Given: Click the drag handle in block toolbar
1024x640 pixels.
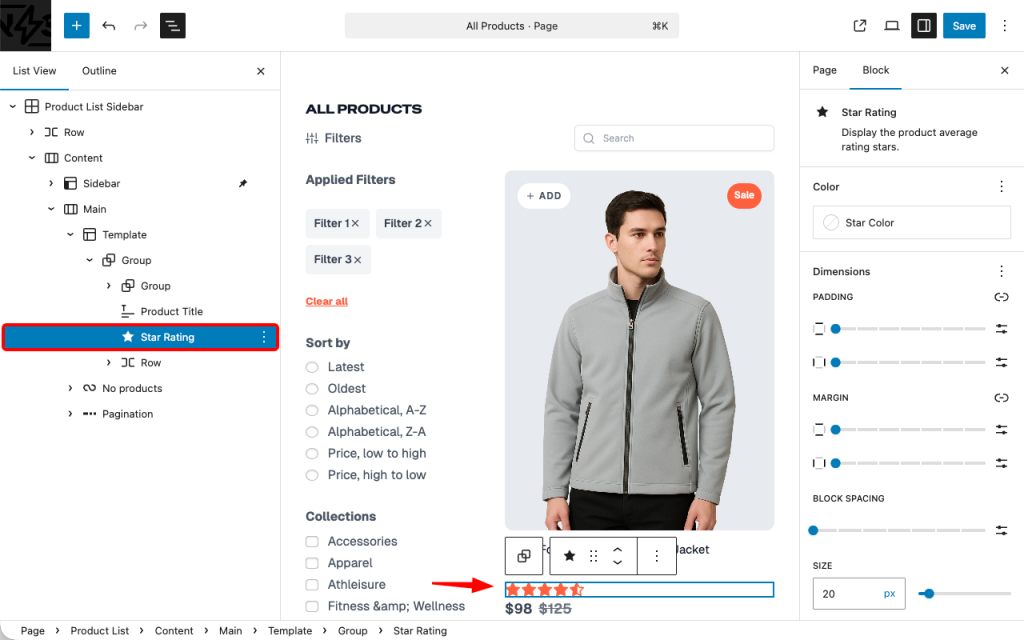Looking at the screenshot, I should [593, 556].
